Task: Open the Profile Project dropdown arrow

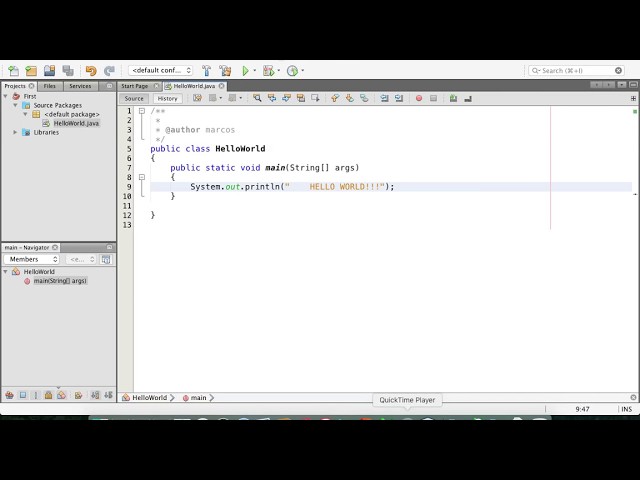Action: point(302,70)
